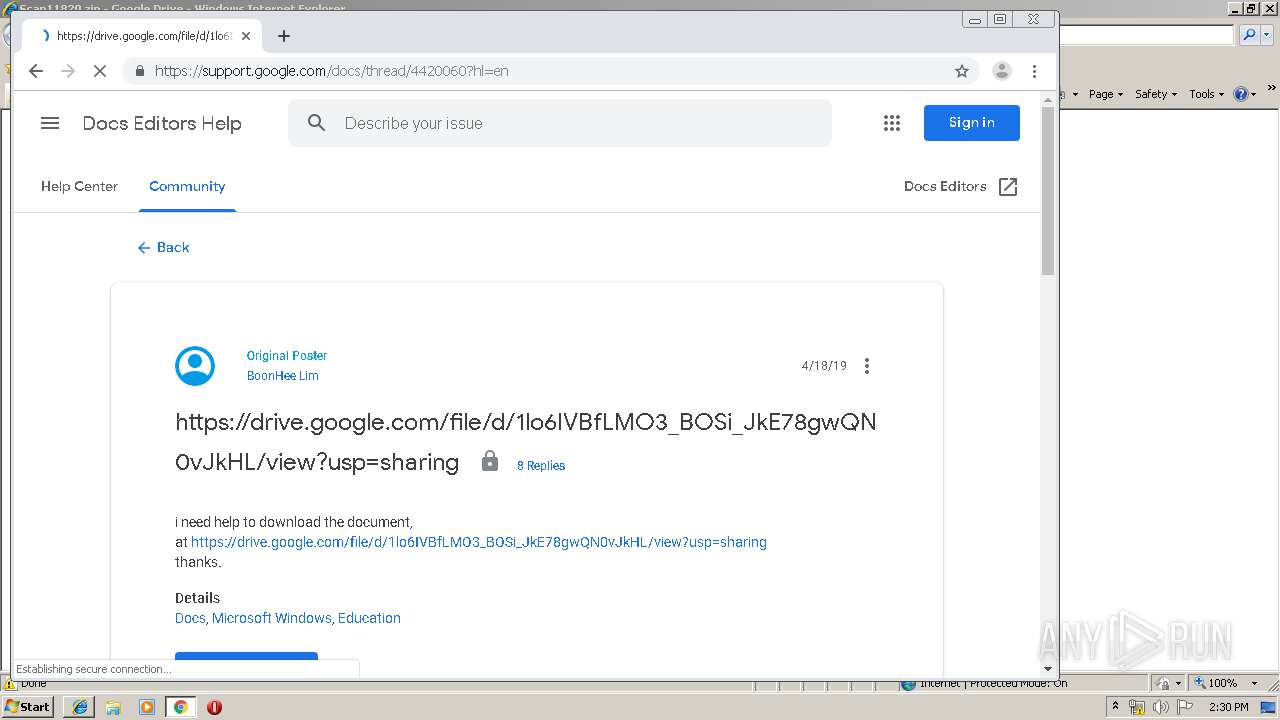This screenshot has width=1280, height=720.
Task: Open the Chrome profile avatar
Action: pyautogui.click(x=1001, y=71)
